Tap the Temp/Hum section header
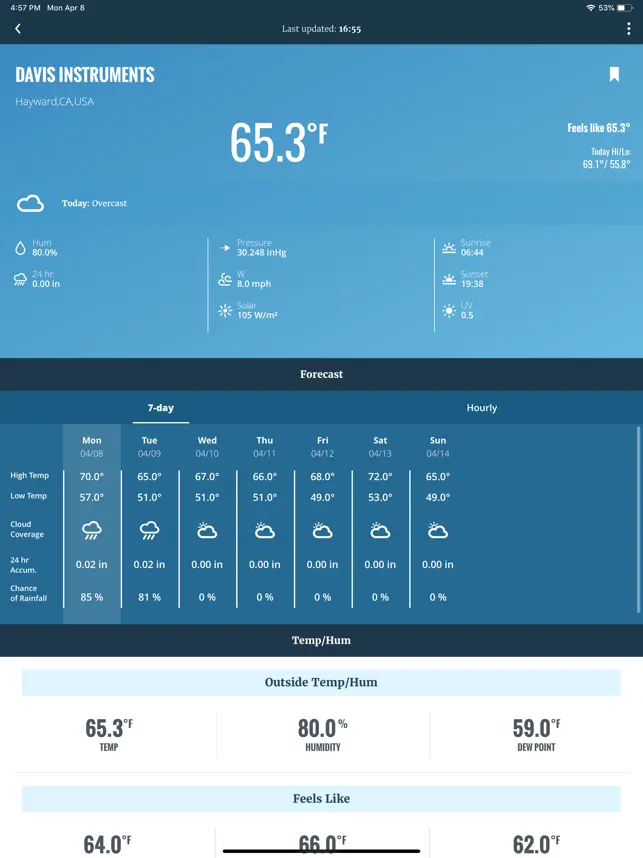 click(x=321, y=640)
